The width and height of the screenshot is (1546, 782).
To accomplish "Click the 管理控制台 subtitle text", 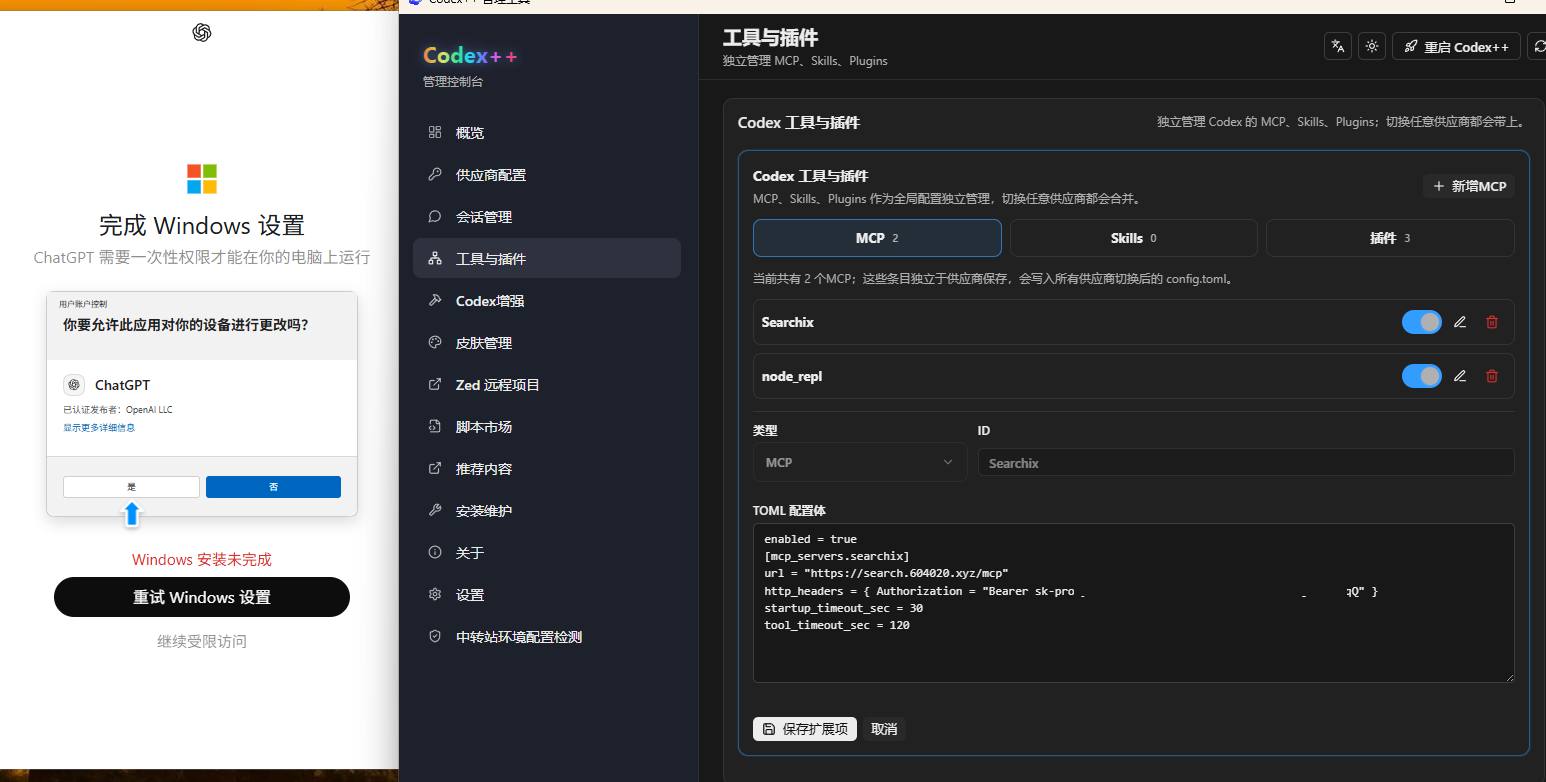I will 453,82.
